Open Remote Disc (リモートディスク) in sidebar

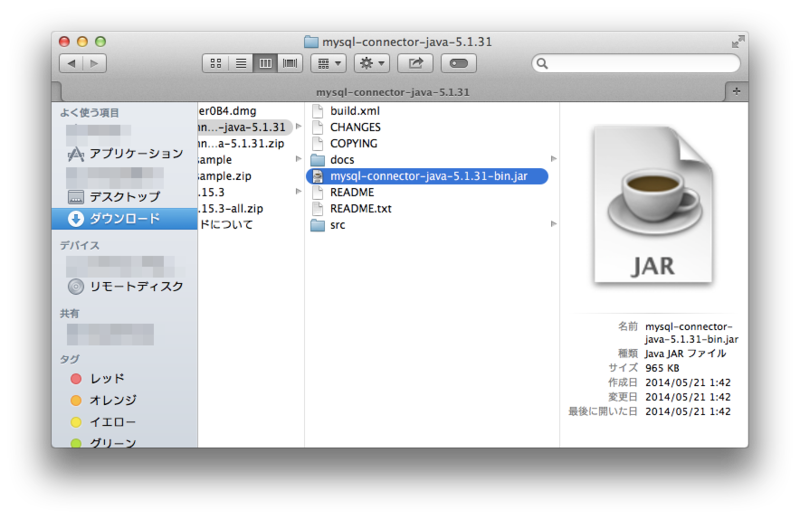126,286
